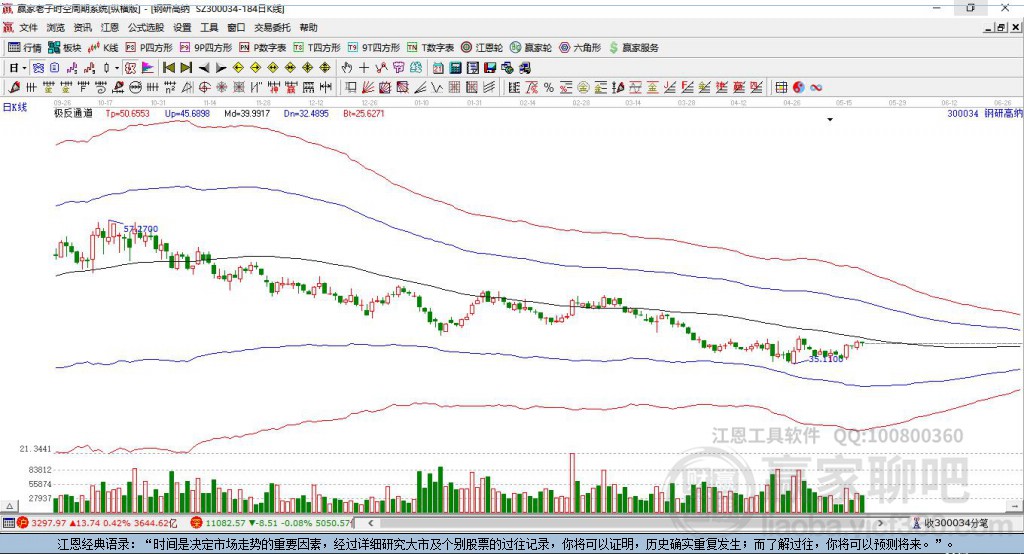Open the 六角形 hexagon tool
Image resolution: width=1024 pixels, height=554 pixels.
(x=580, y=48)
